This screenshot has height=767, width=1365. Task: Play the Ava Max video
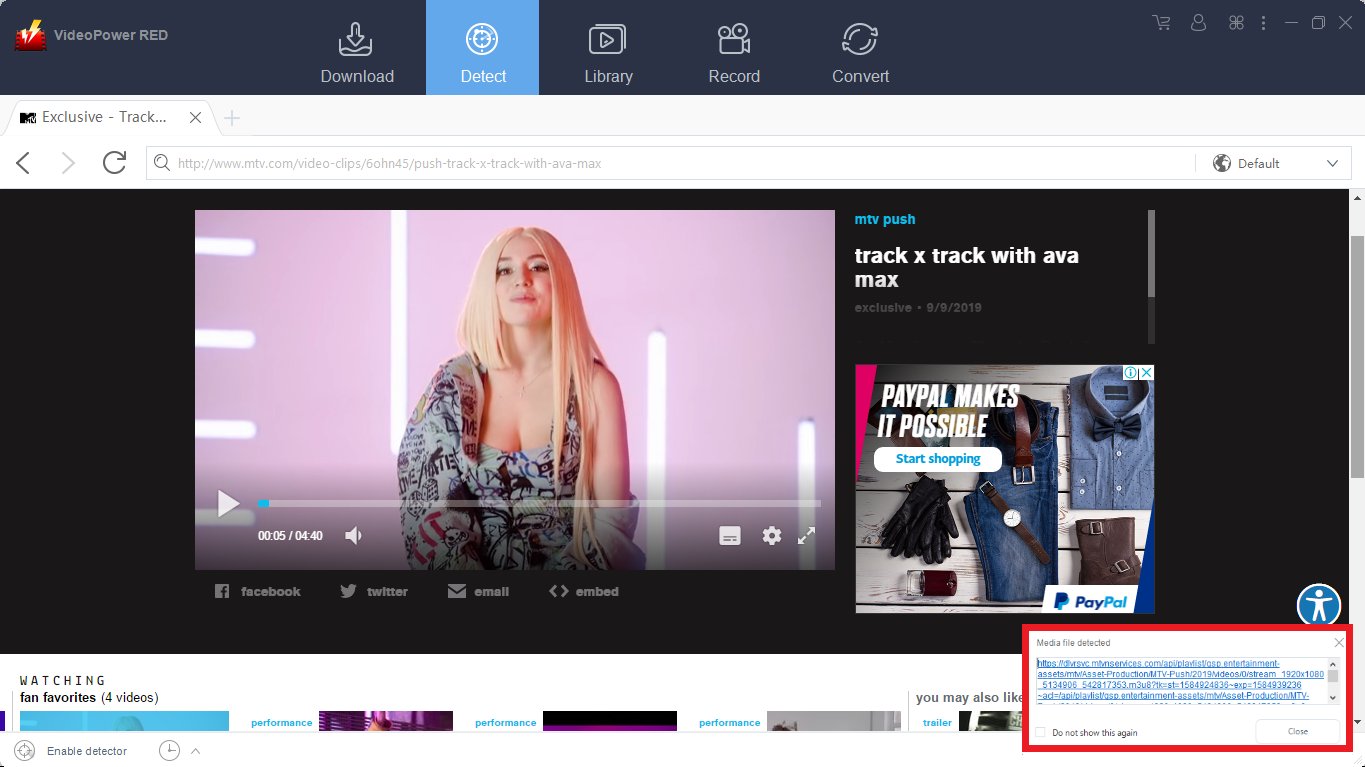tap(228, 503)
